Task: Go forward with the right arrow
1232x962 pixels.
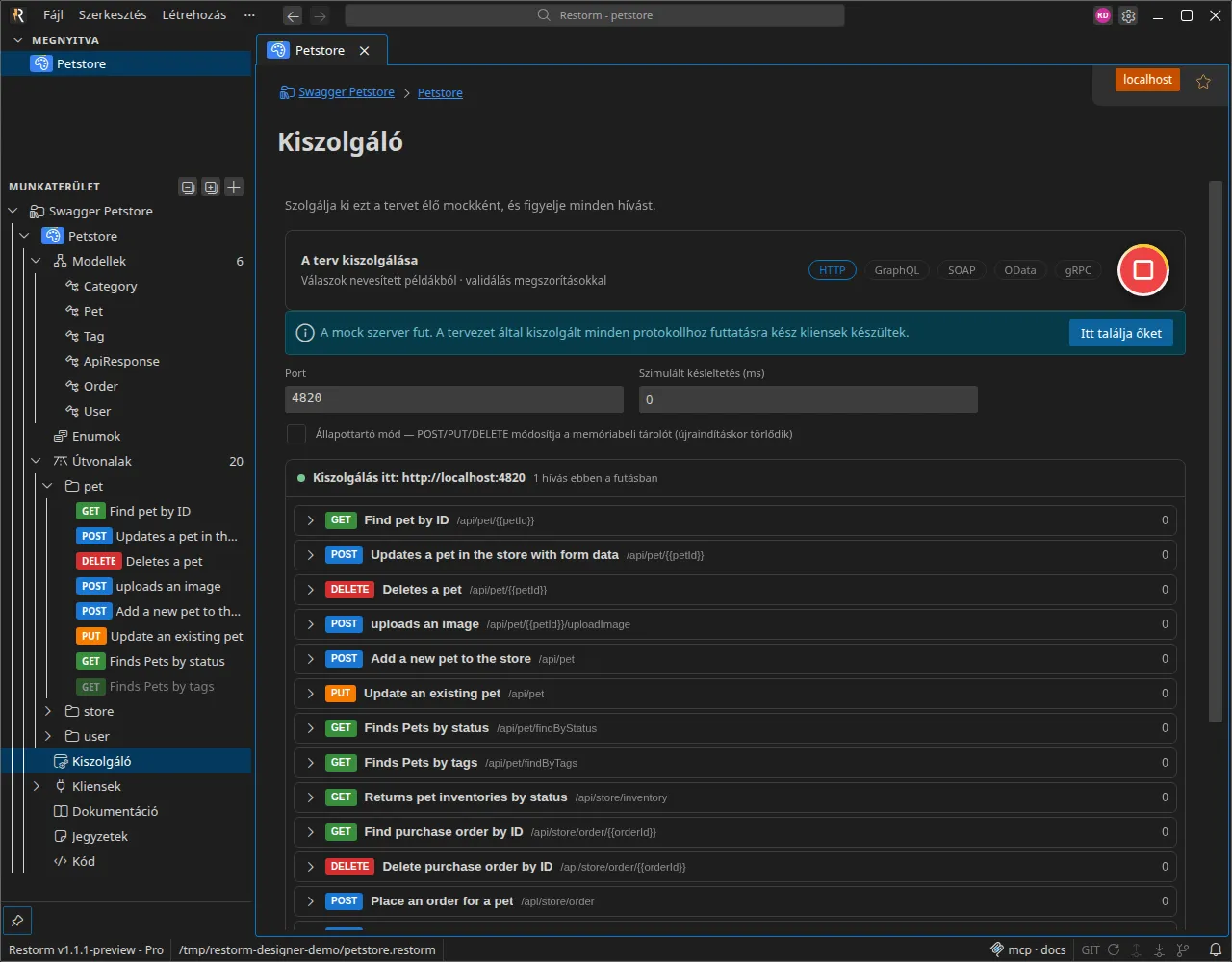Action: coord(321,15)
